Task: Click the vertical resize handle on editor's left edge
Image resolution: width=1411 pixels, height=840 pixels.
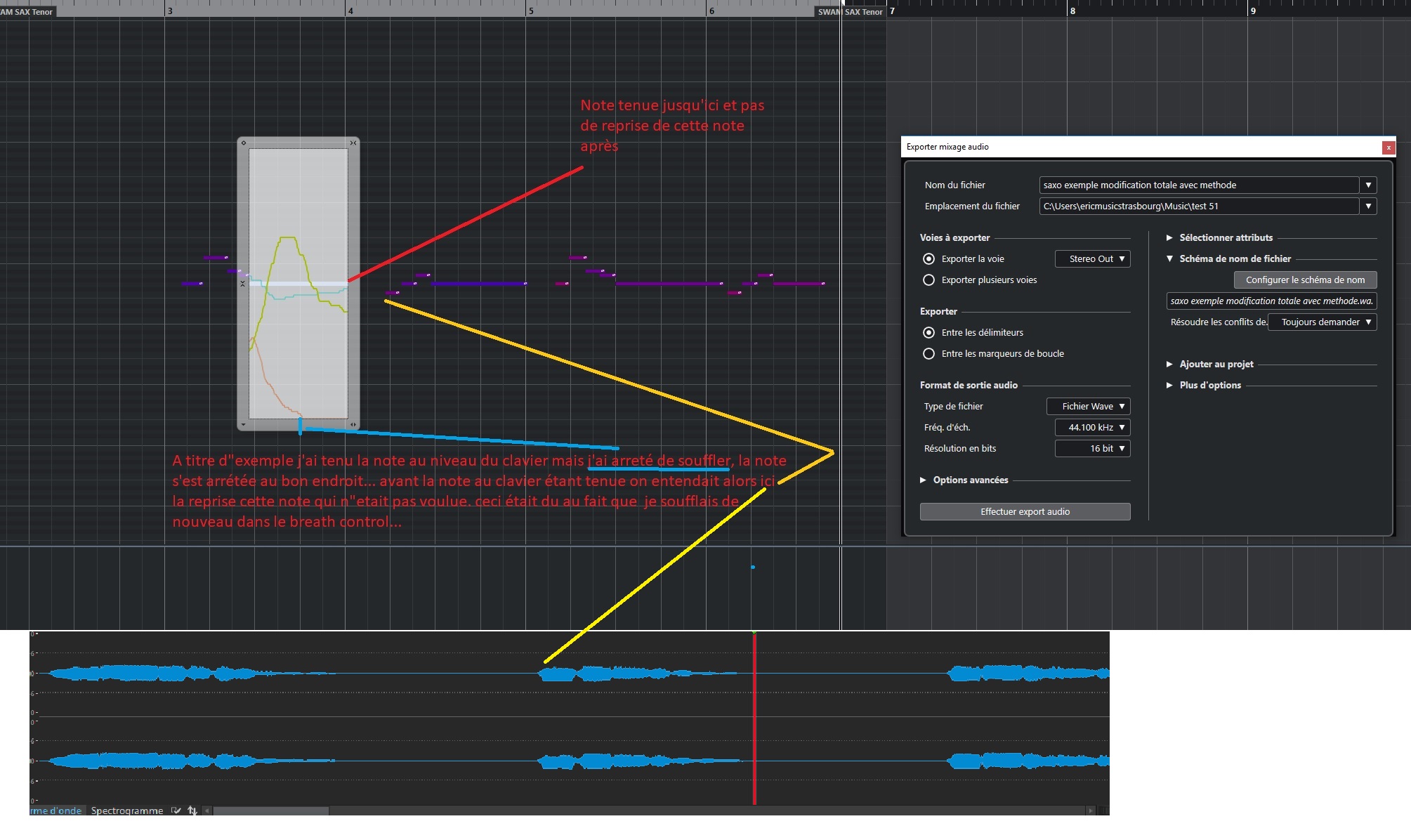Action: 243,284
